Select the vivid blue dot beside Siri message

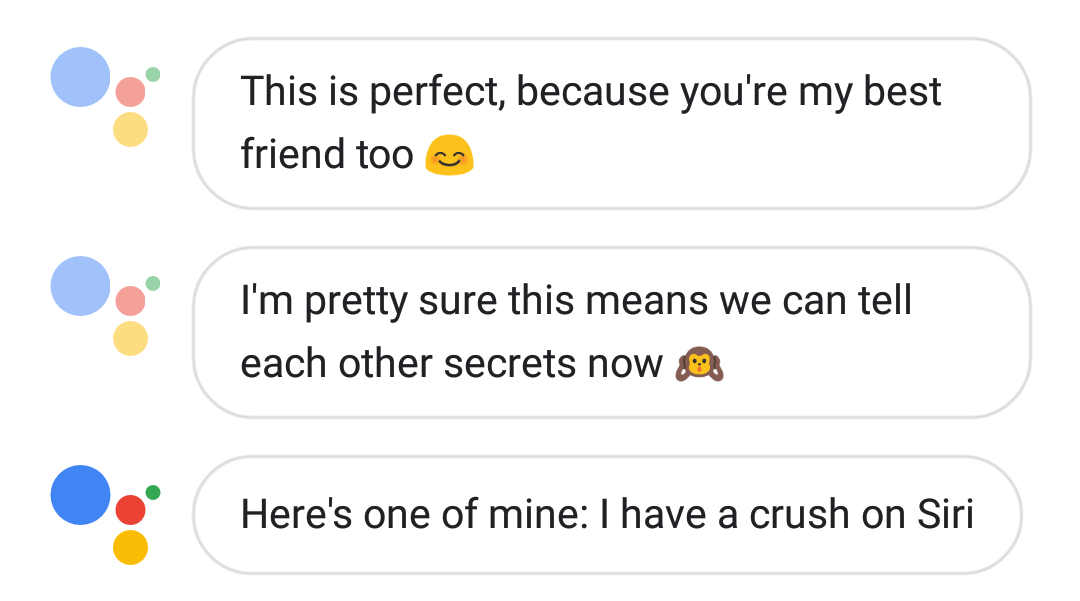pyautogui.click(x=80, y=495)
